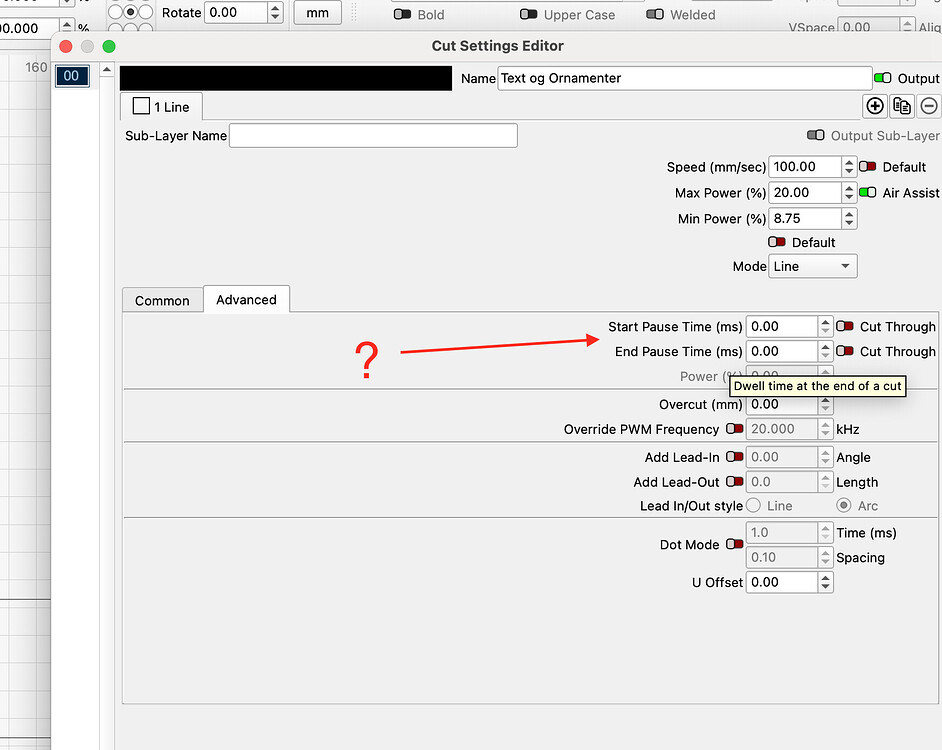Switch to the Common tab
Viewport: 942px width, 750px height.
coord(162,300)
